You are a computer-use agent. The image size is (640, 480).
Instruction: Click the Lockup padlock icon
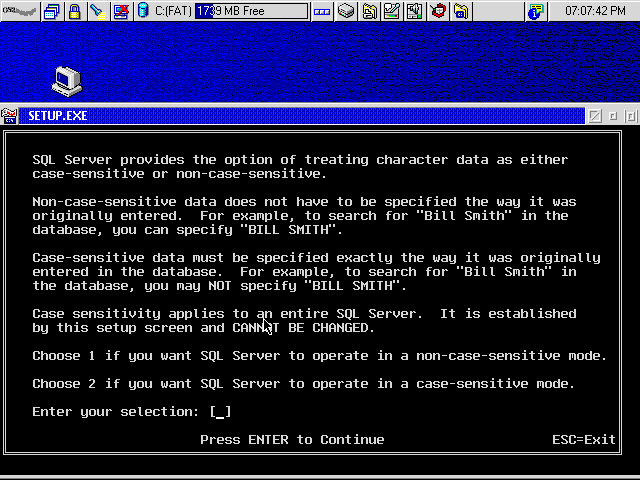[x=74, y=11]
